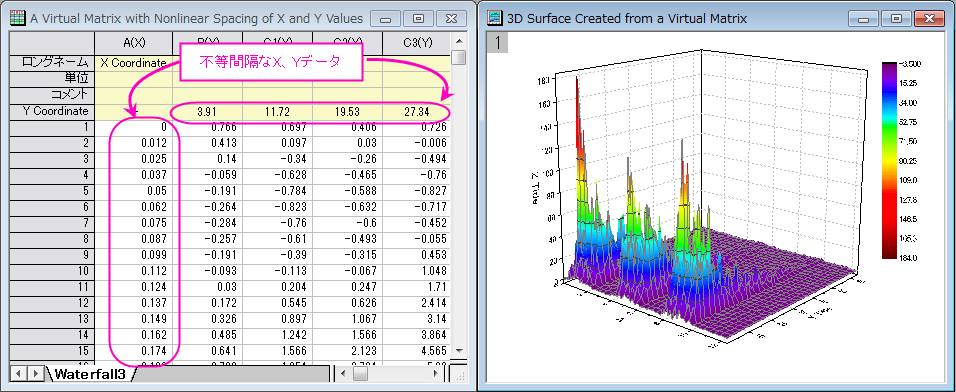Close the 3D Surface graph window
956x392 pixels.
coord(929,19)
